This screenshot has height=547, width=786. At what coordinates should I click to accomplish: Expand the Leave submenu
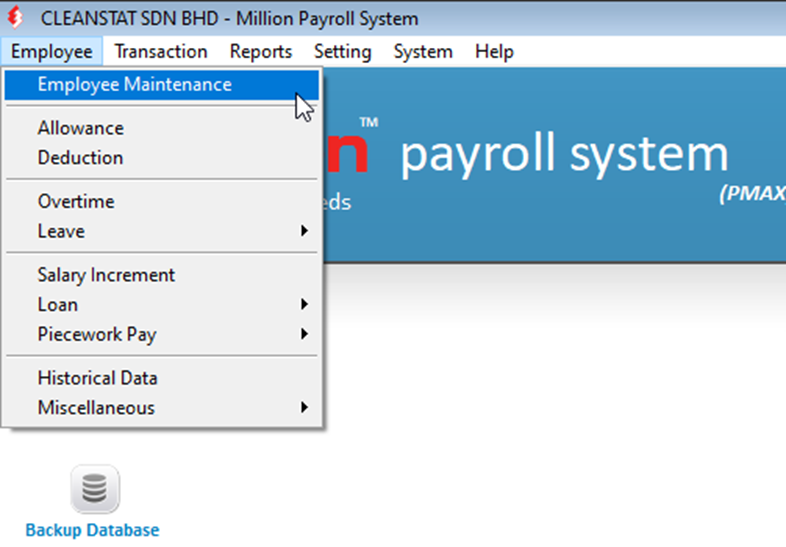161,231
